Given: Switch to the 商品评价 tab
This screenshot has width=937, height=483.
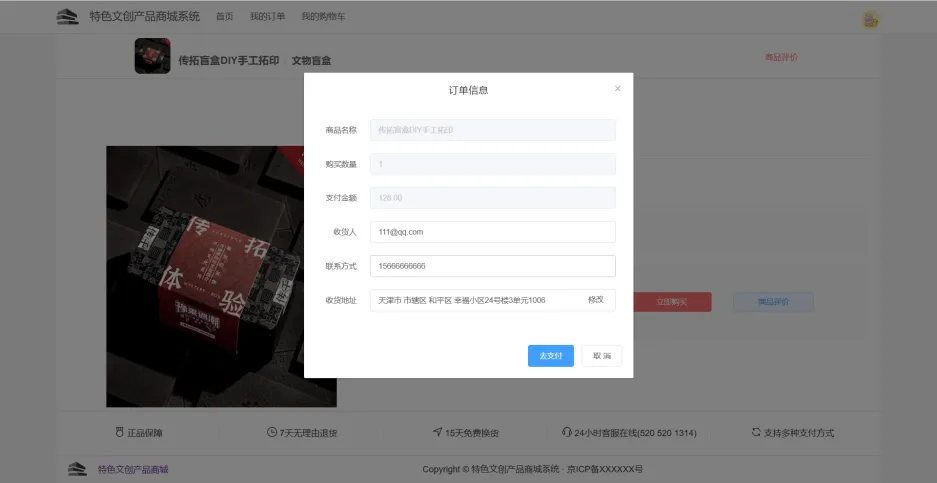Looking at the screenshot, I should click(x=781, y=57).
